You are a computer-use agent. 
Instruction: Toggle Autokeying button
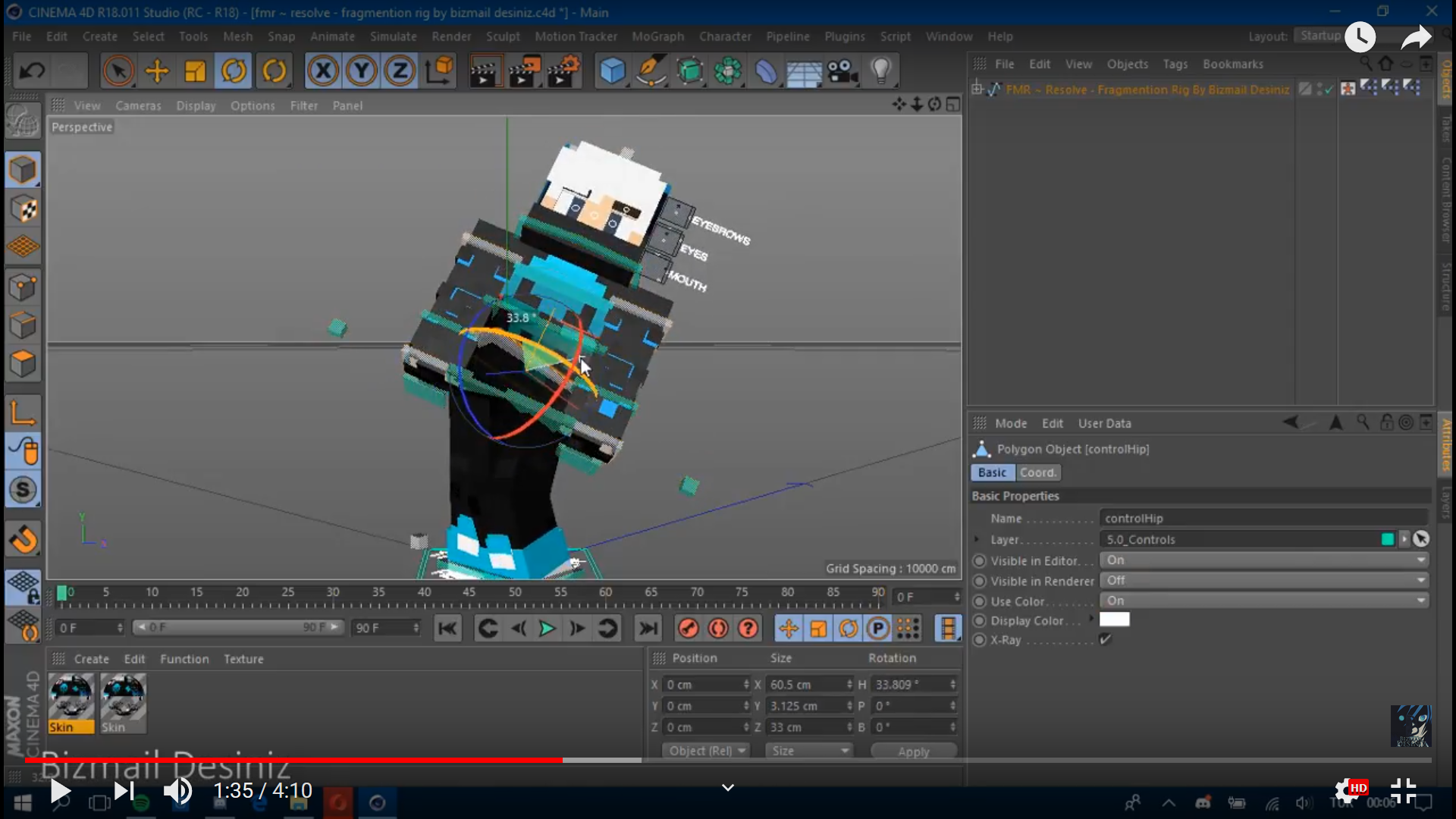click(x=718, y=629)
